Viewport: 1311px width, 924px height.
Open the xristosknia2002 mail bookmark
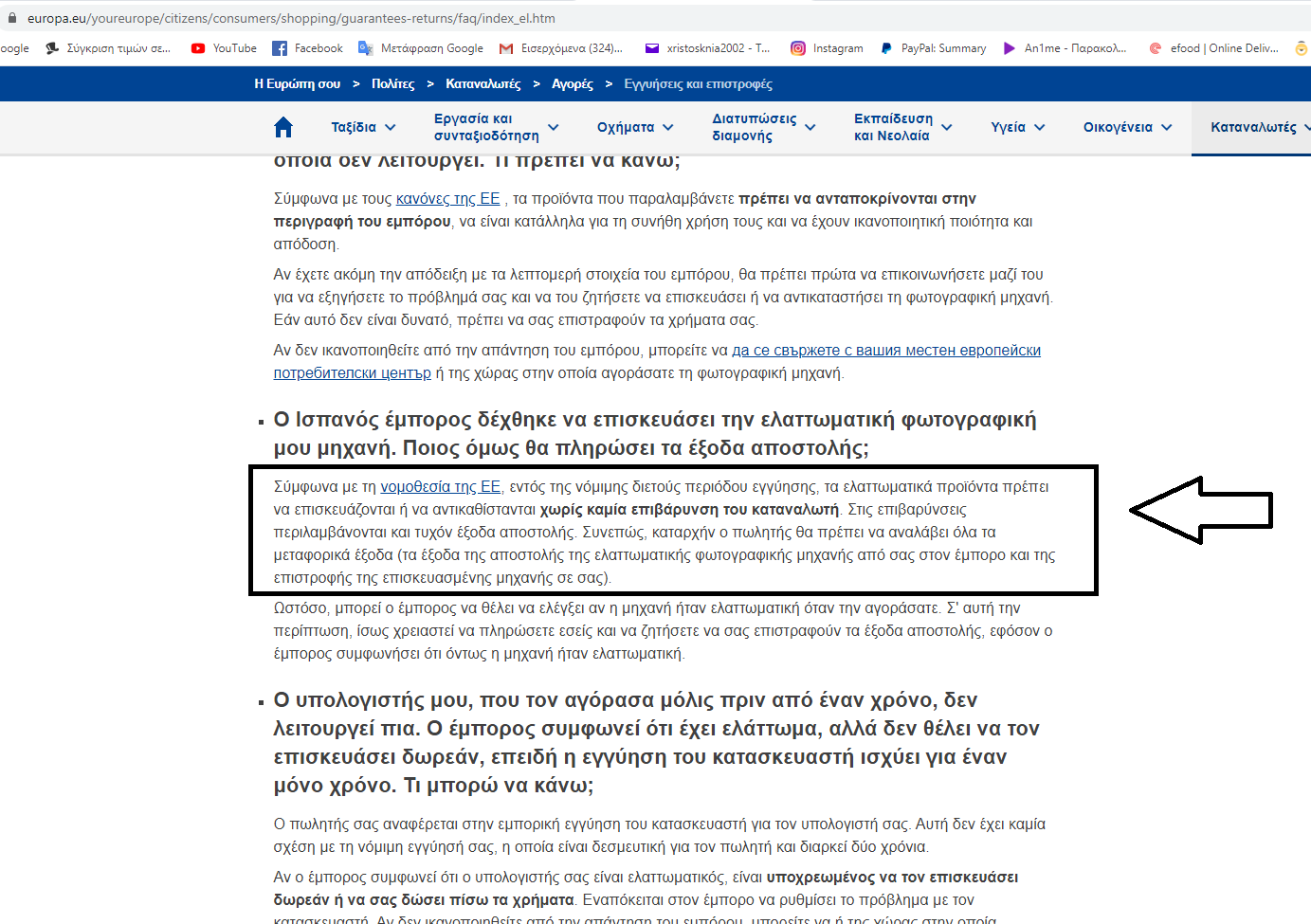(707, 48)
